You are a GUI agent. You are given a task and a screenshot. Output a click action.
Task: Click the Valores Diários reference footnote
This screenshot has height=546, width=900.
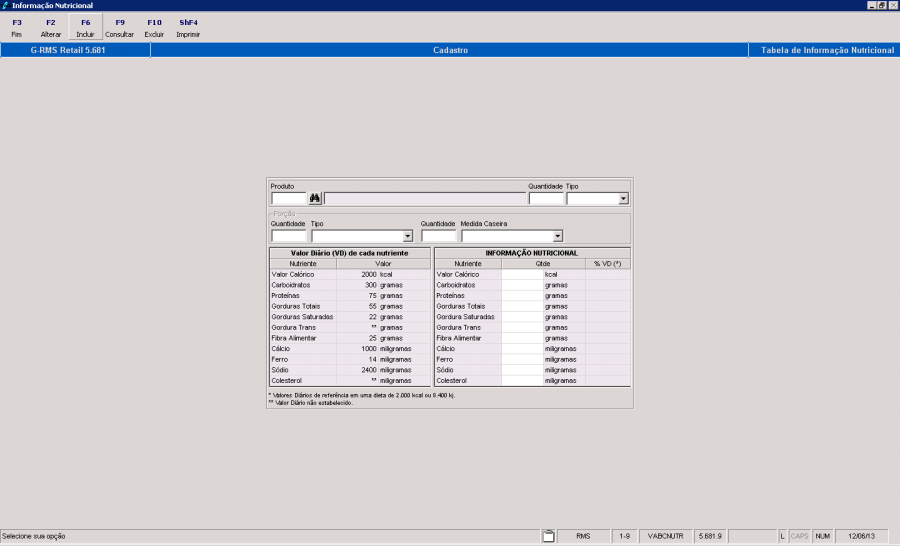coord(362,395)
